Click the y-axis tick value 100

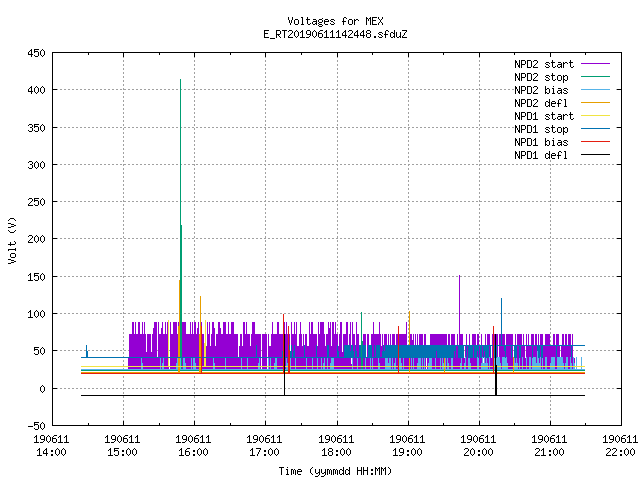click(x=36, y=314)
